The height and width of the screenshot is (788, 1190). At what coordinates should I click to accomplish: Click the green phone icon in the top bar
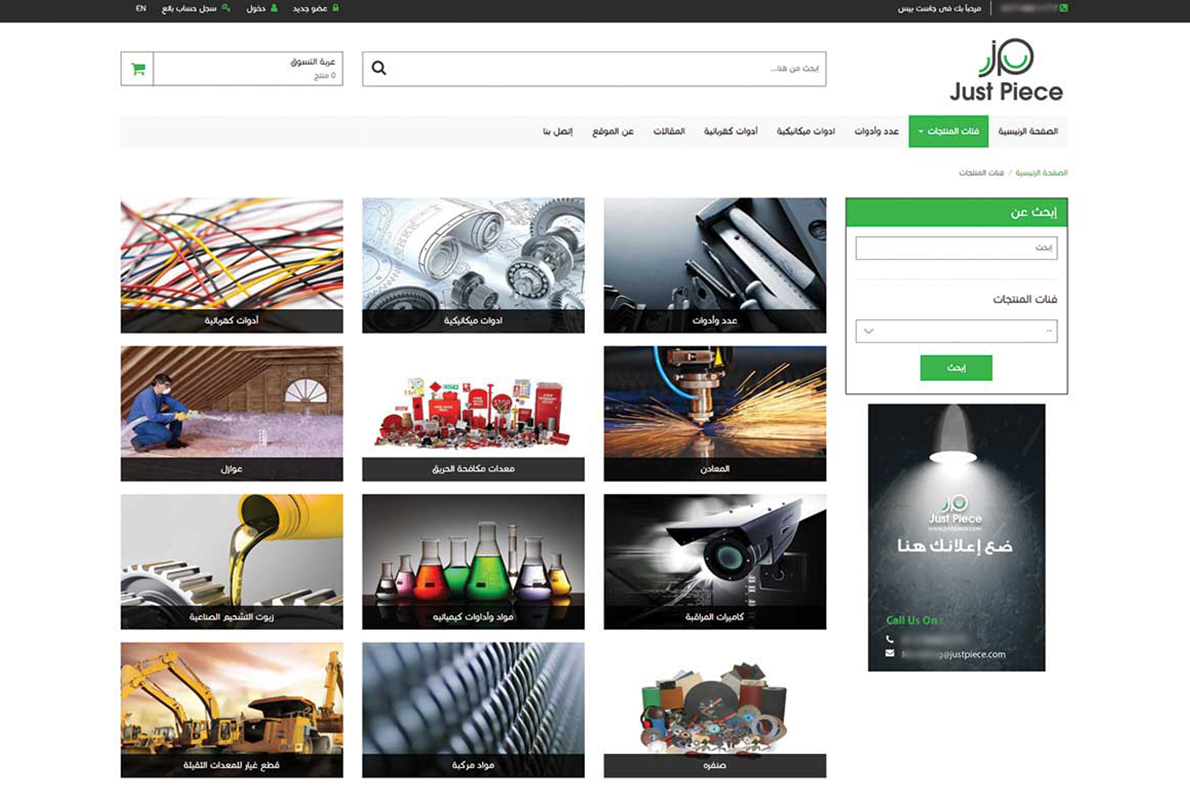pyautogui.click(x=1063, y=8)
